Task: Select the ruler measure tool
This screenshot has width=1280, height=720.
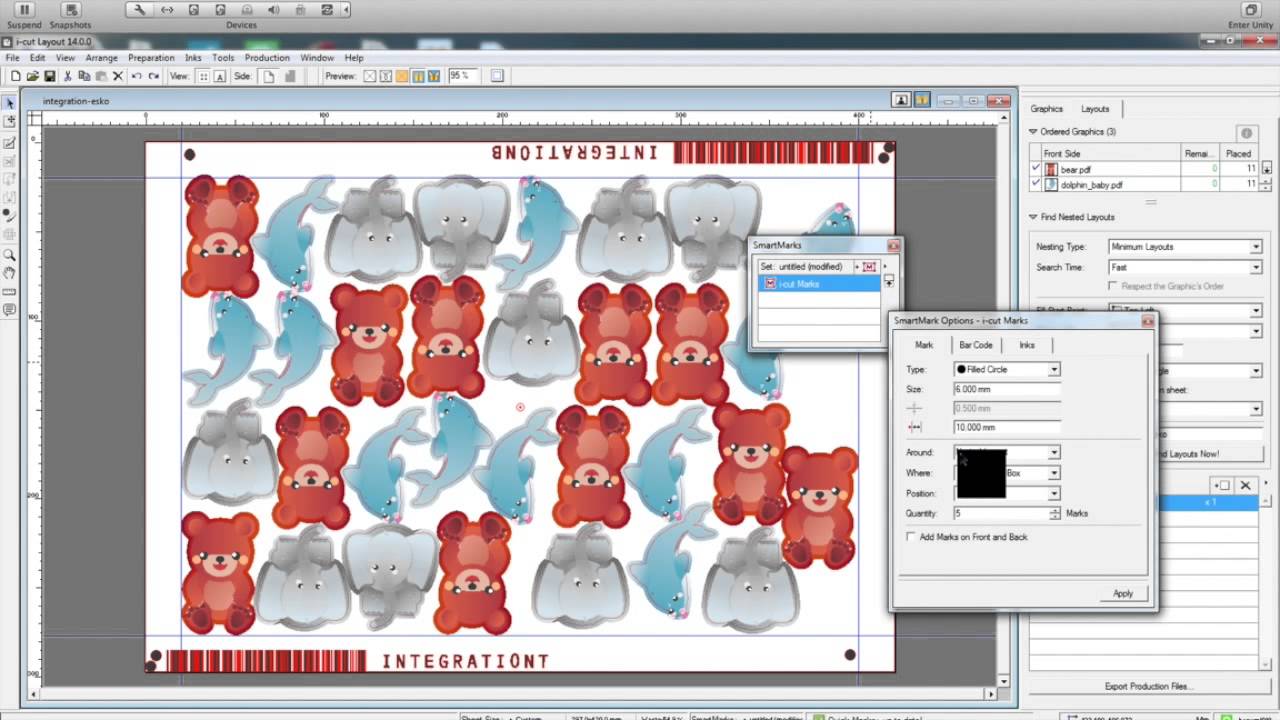Action: 9,291
